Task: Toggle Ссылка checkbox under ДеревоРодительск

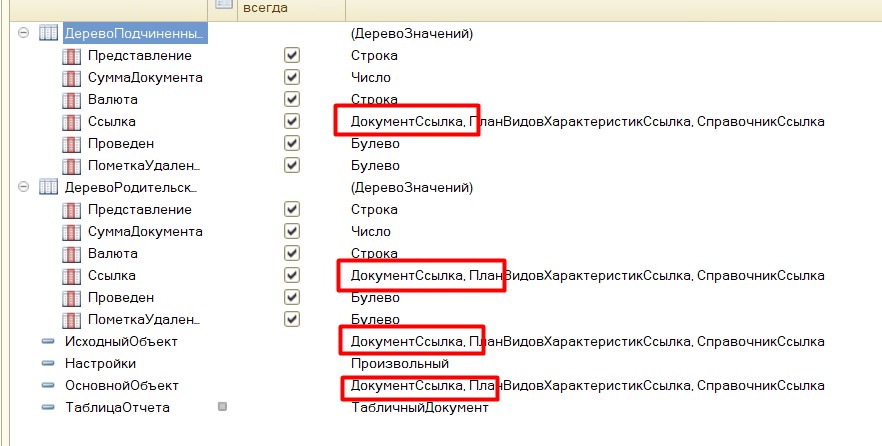Action: pyautogui.click(x=292, y=275)
